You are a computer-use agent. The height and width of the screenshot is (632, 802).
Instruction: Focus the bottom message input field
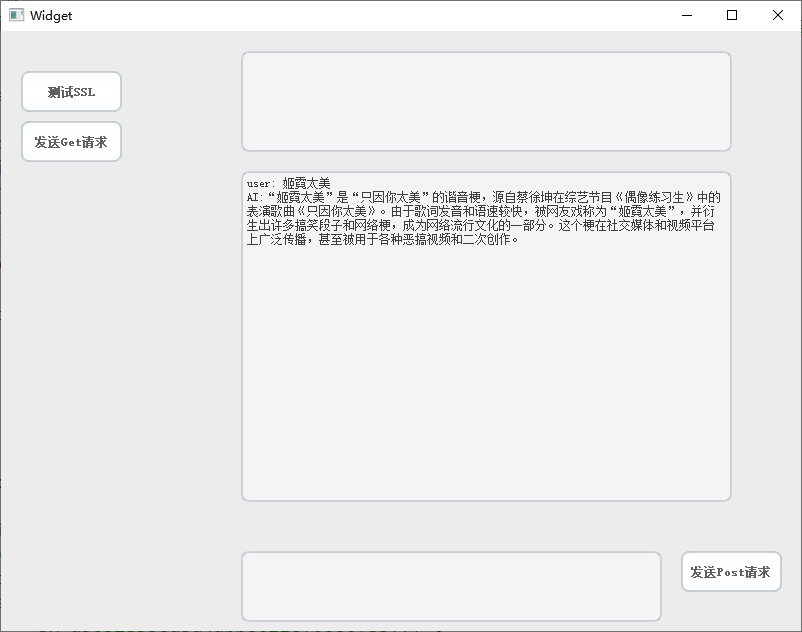coord(451,586)
